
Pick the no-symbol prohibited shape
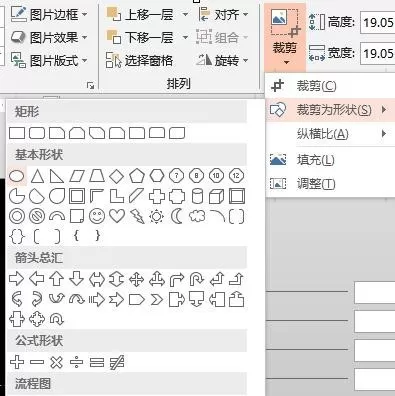tap(37, 216)
